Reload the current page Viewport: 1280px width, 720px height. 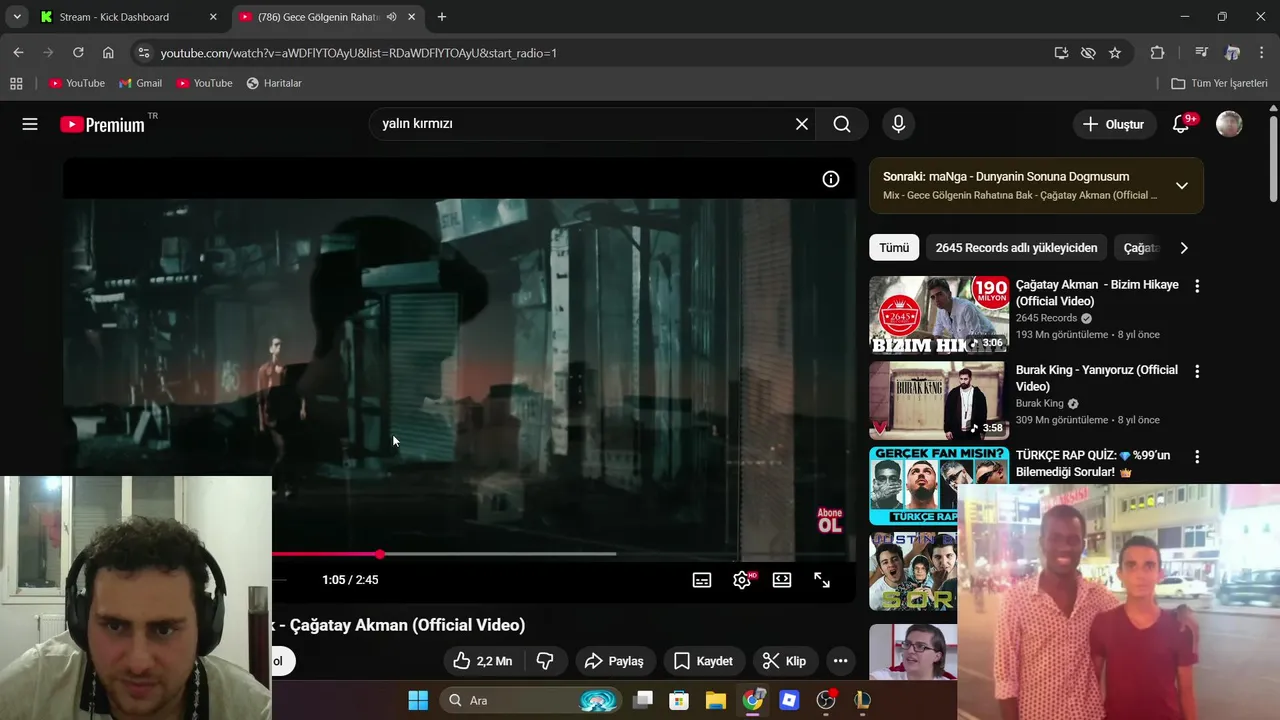(x=78, y=53)
